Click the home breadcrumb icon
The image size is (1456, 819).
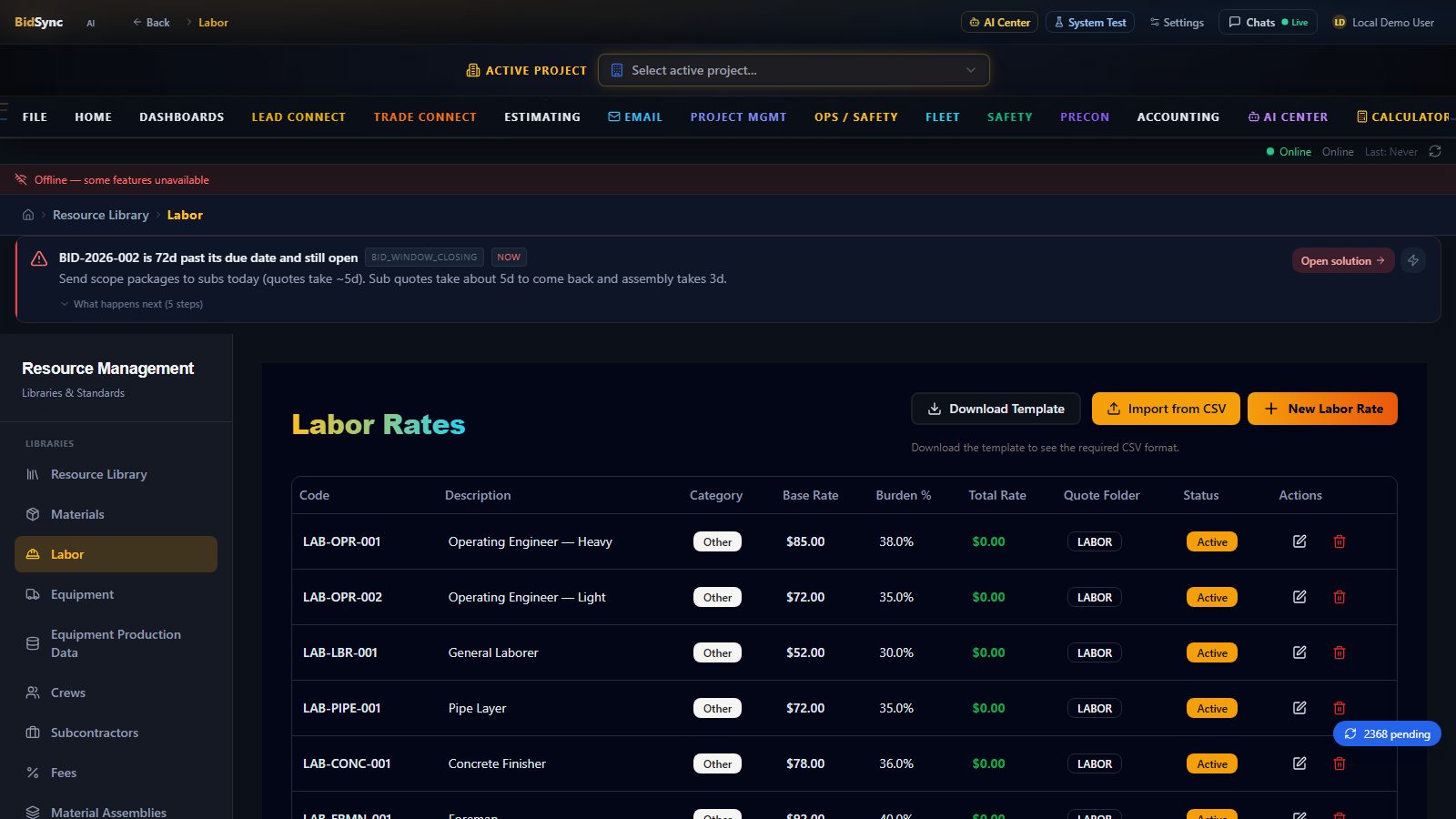pyautogui.click(x=28, y=215)
